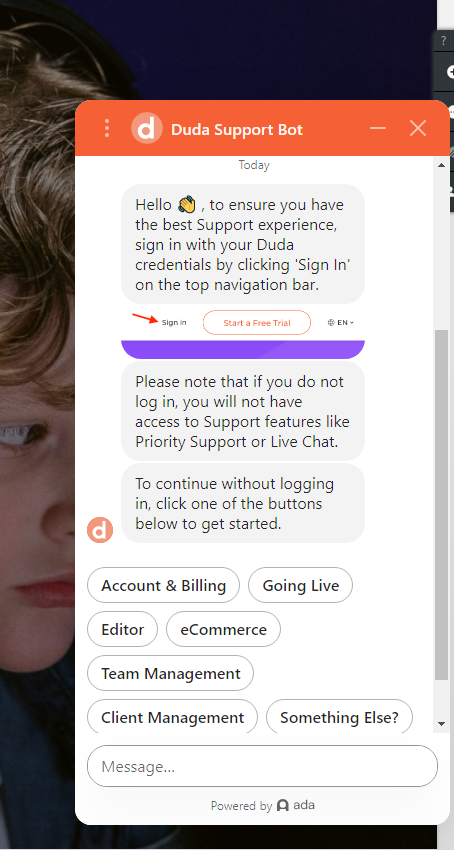Select the Going Live quick reply
454x850 pixels.
click(x=300, y=585)
